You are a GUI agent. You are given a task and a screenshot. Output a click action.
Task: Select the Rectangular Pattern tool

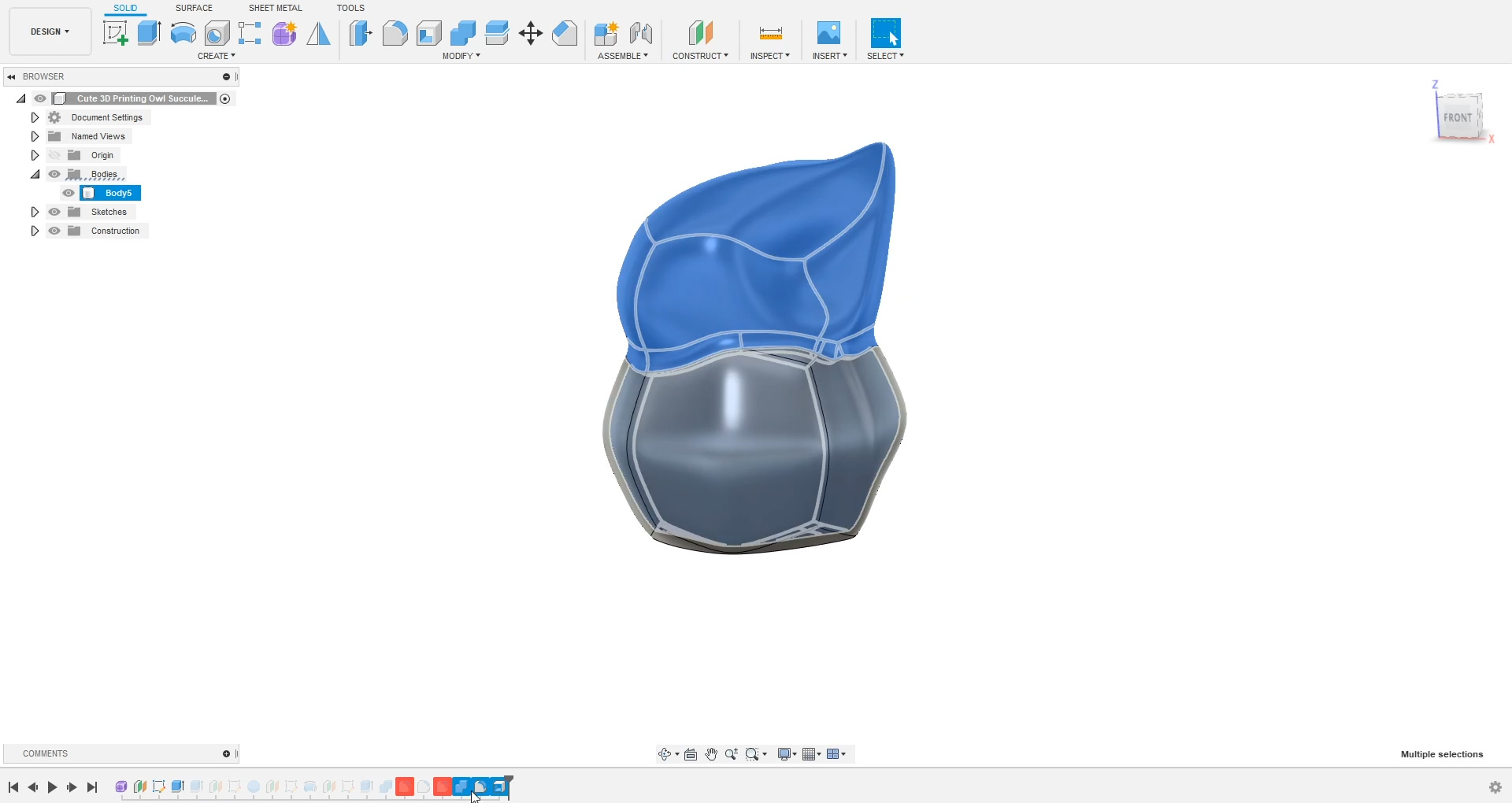point(250,33)
